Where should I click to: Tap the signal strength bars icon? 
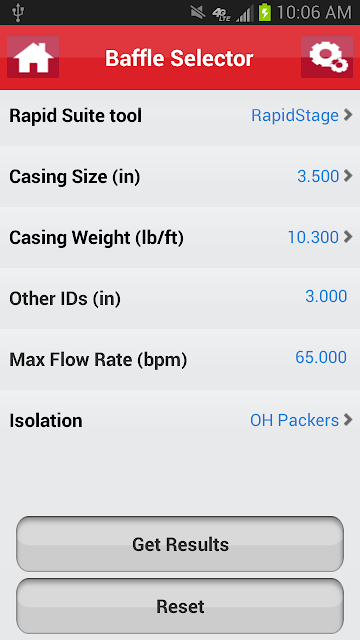pos(244,13)
